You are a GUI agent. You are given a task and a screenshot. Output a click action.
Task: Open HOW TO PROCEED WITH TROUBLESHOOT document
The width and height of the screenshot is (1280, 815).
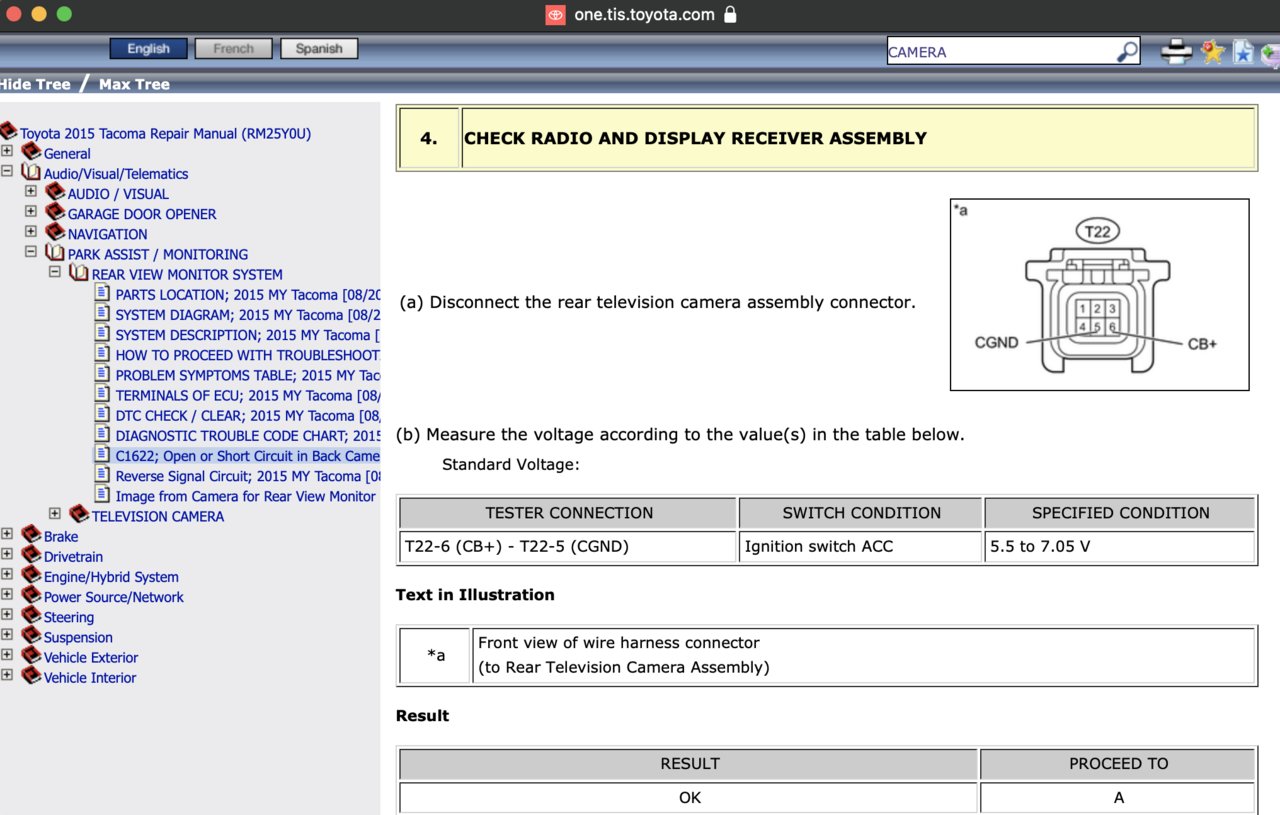[247, 355]
